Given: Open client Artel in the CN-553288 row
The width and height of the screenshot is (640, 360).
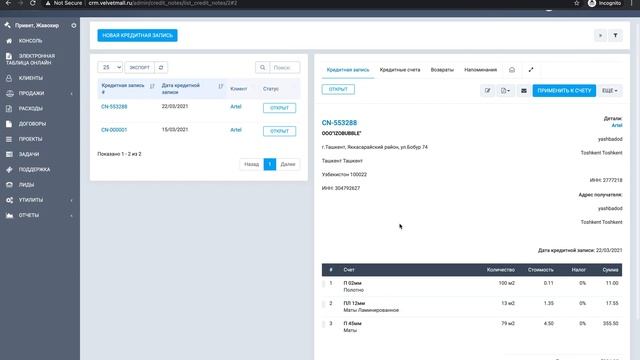Looking at the screenshot, I should [236, 107].
